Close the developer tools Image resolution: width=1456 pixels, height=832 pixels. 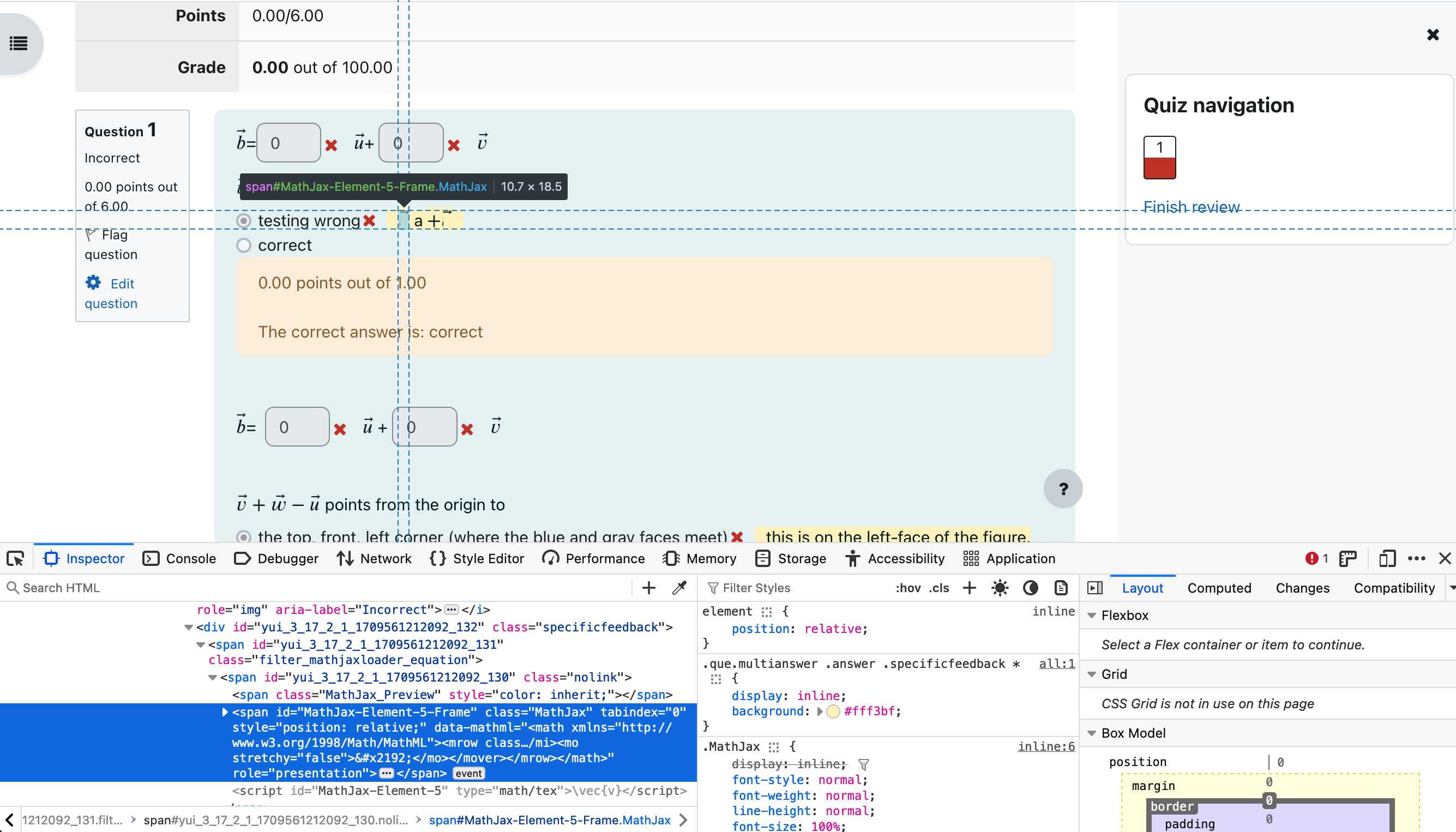click(1445, 558)
